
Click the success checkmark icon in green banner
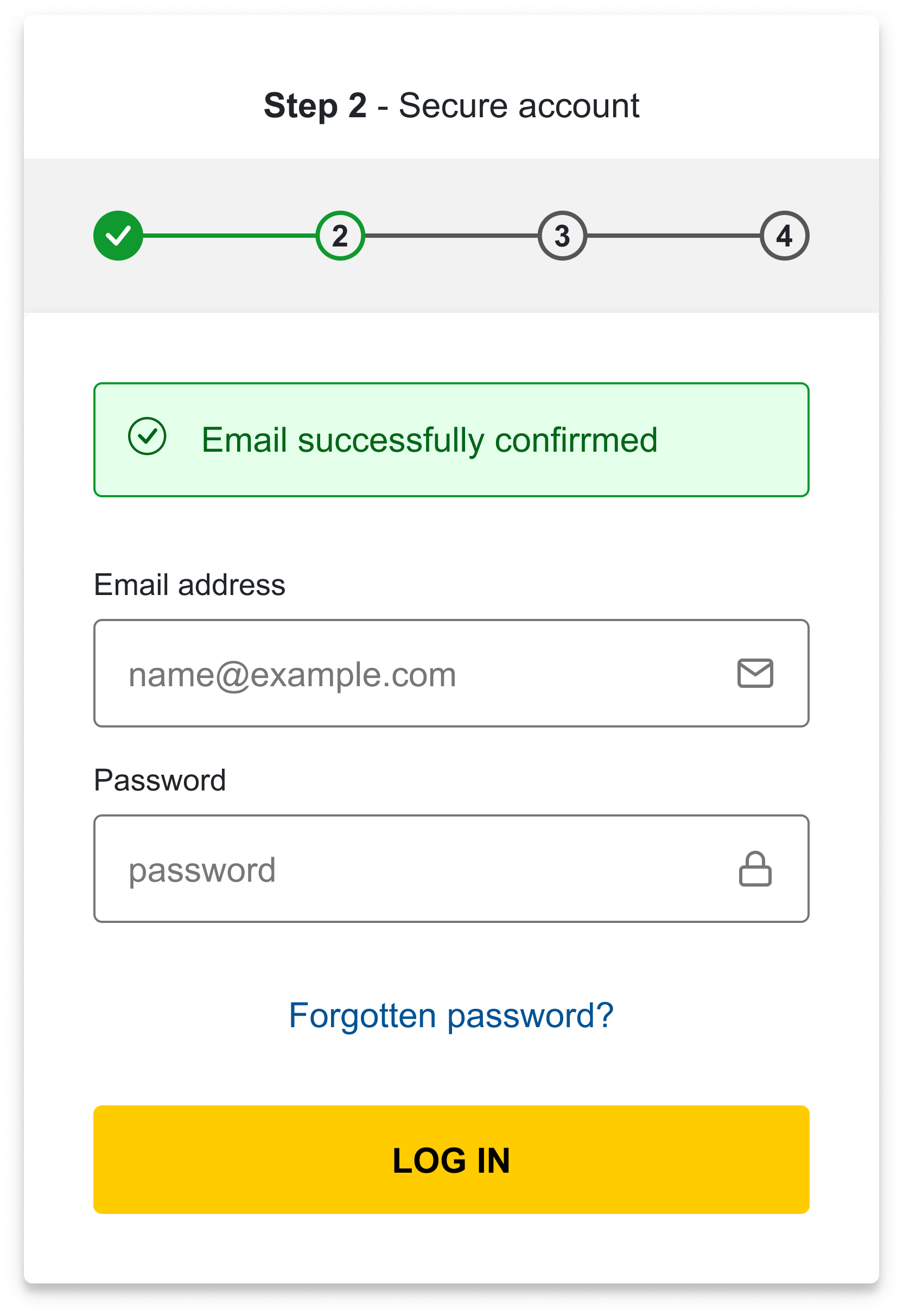(x=147, y=436)
